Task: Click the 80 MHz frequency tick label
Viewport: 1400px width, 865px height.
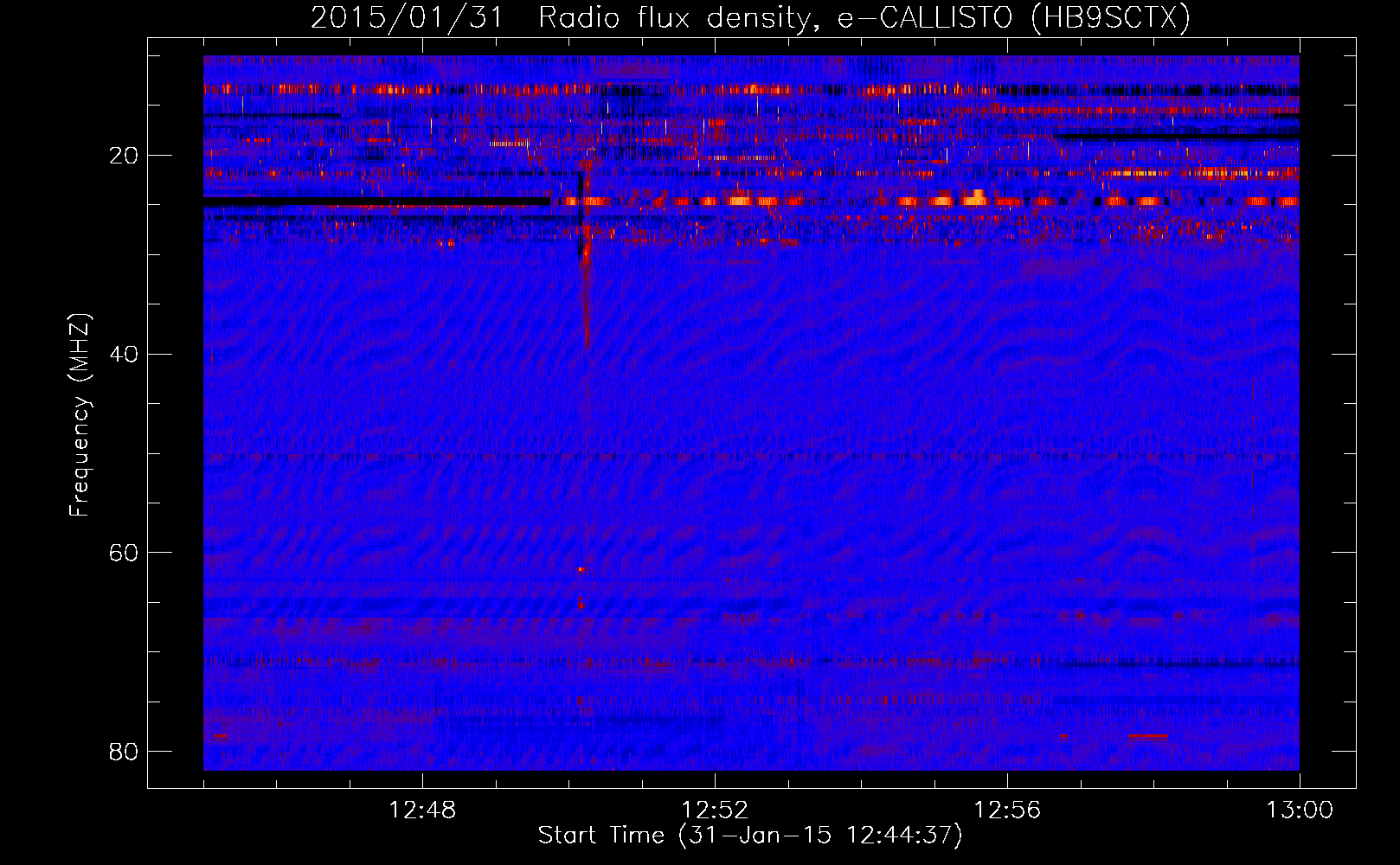Action: click(x=124, y=751)
